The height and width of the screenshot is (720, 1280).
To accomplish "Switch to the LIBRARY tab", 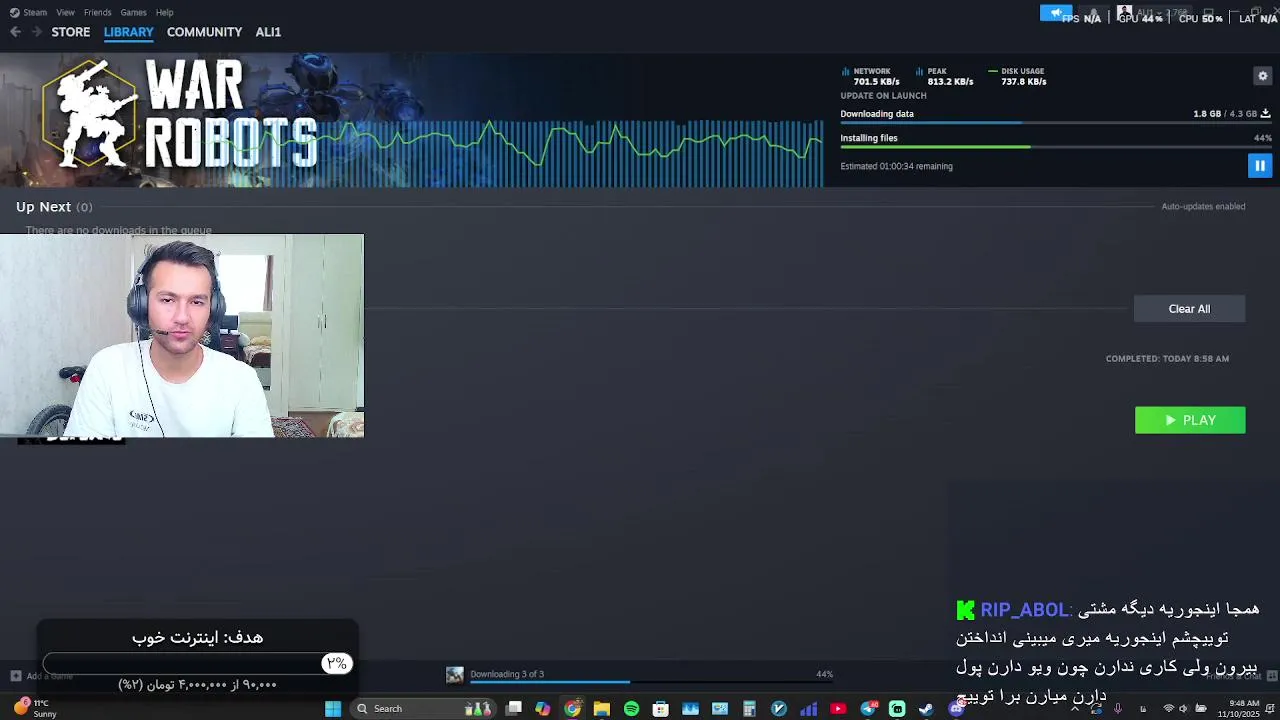I will (129, 32).
